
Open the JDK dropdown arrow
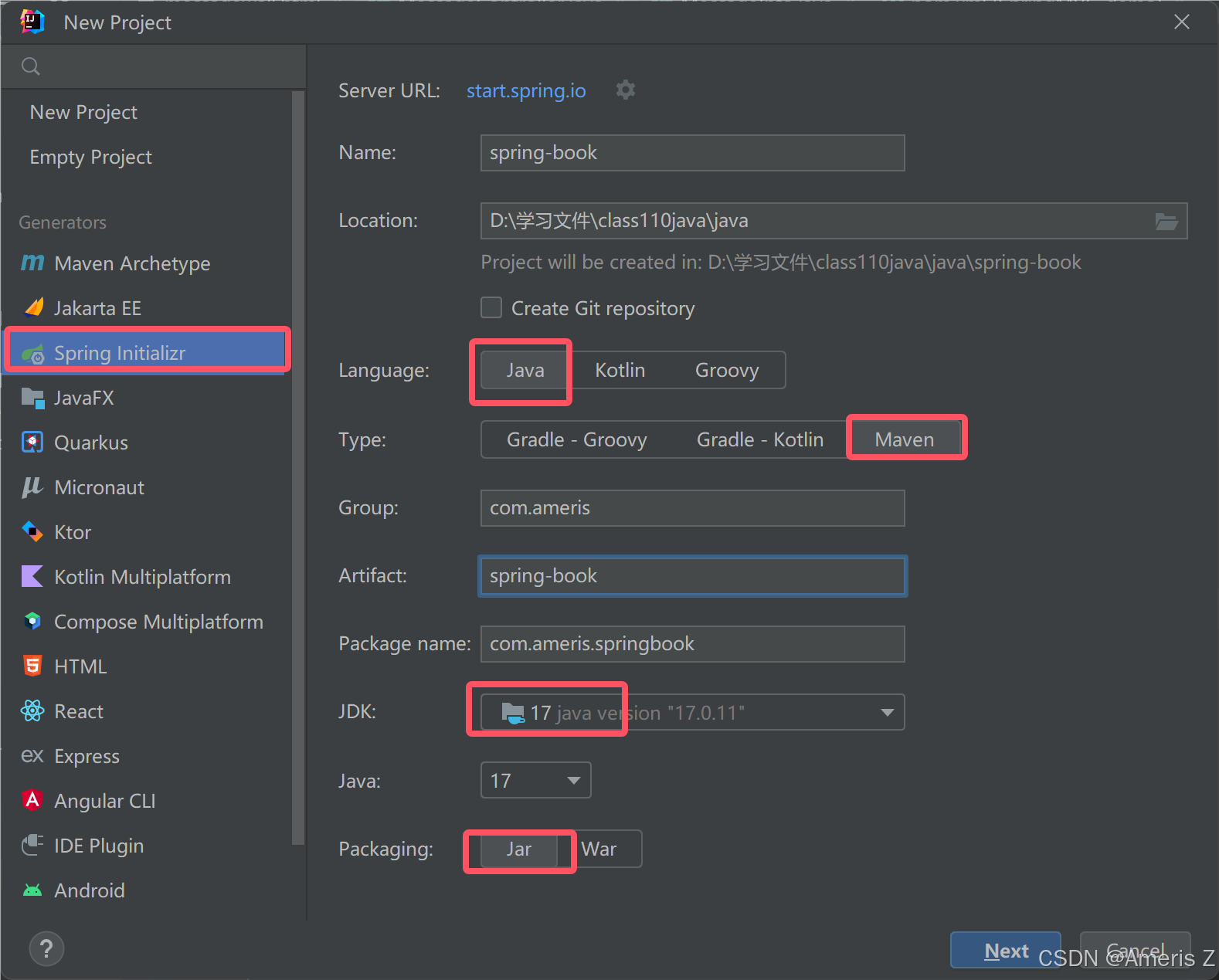888,713
